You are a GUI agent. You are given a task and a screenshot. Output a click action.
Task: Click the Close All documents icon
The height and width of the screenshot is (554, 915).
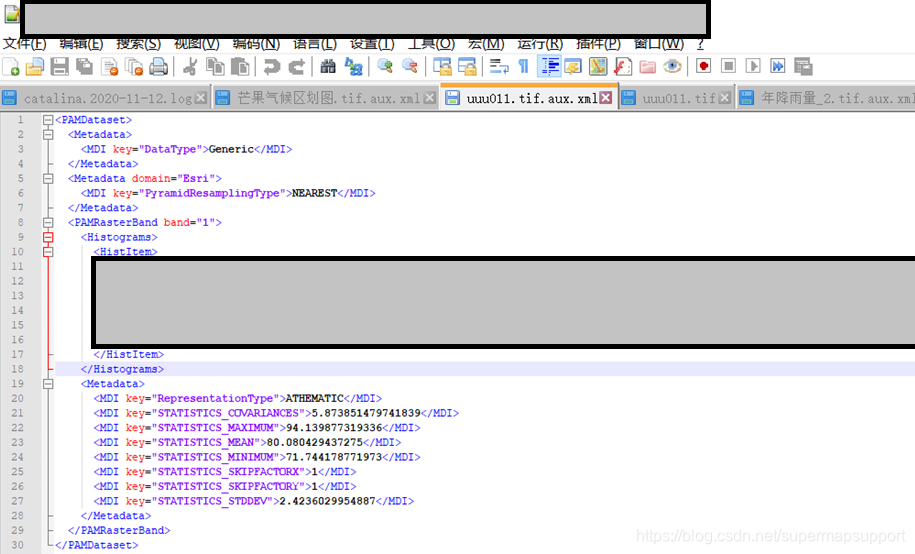pos(134,67)
